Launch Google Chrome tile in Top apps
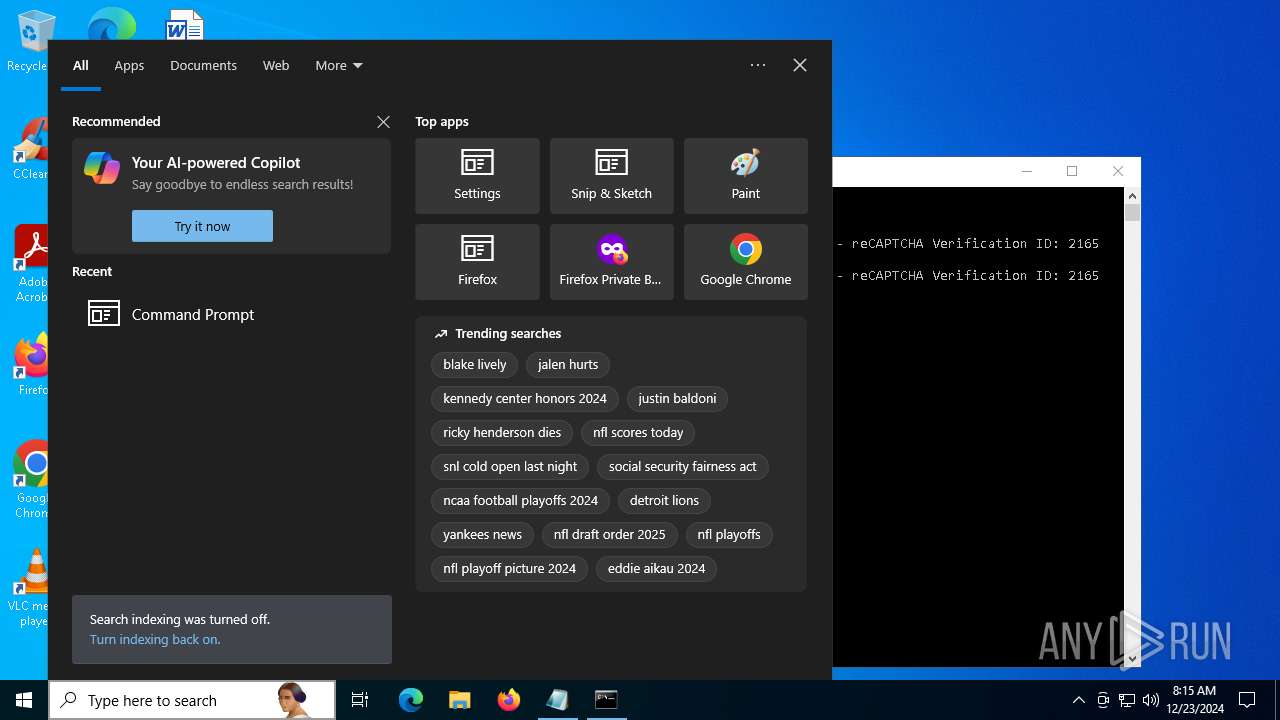1280x720 pixels. coord(745,262)
